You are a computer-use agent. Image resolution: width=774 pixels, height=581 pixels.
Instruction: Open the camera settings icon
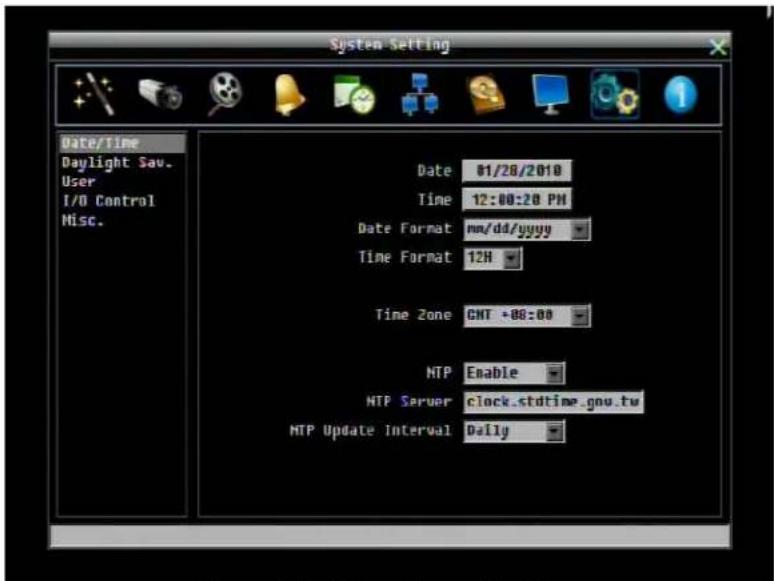click(160, 94)
